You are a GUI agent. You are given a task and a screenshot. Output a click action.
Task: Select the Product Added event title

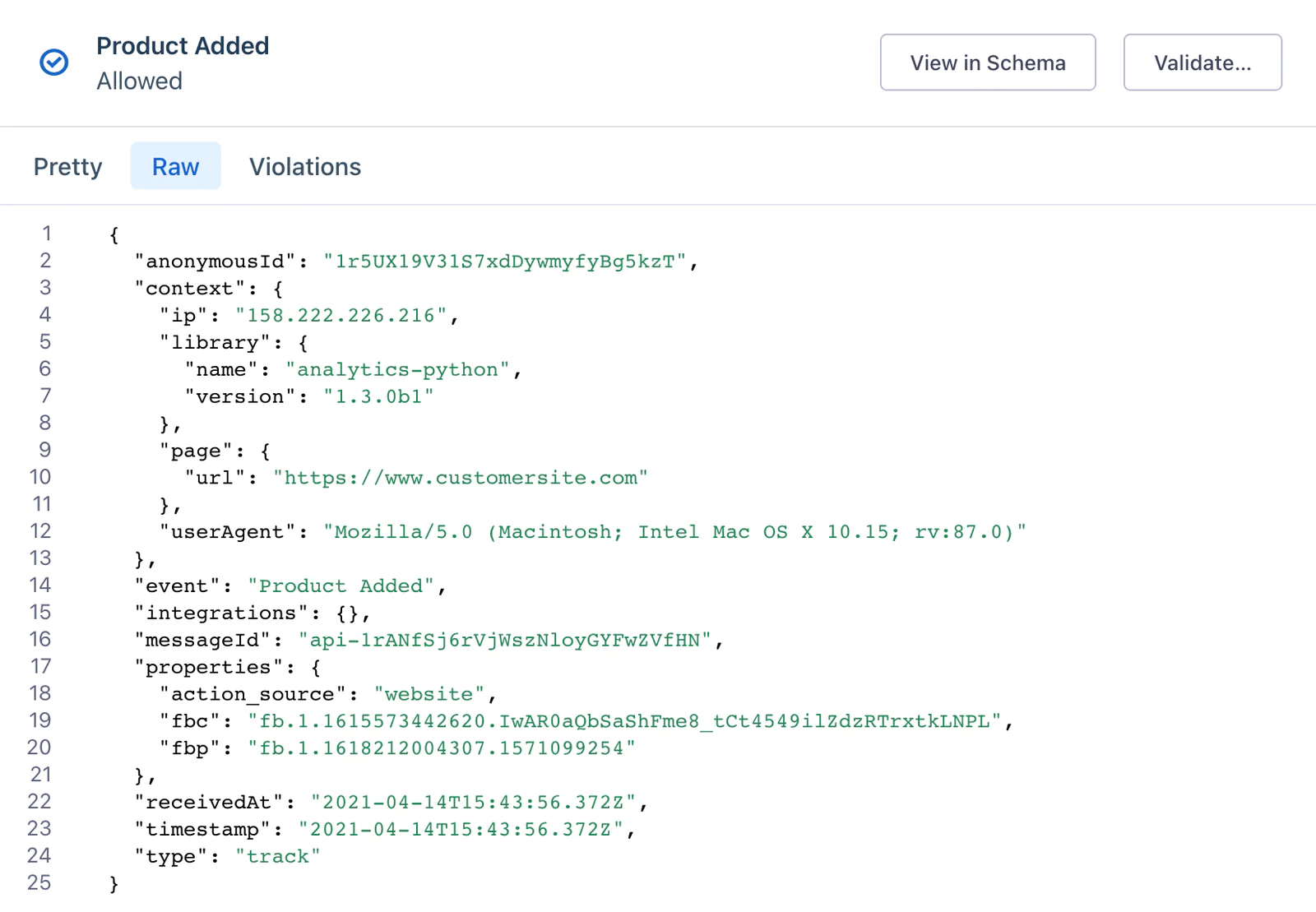pyautogui.click(x=183, y=46)
